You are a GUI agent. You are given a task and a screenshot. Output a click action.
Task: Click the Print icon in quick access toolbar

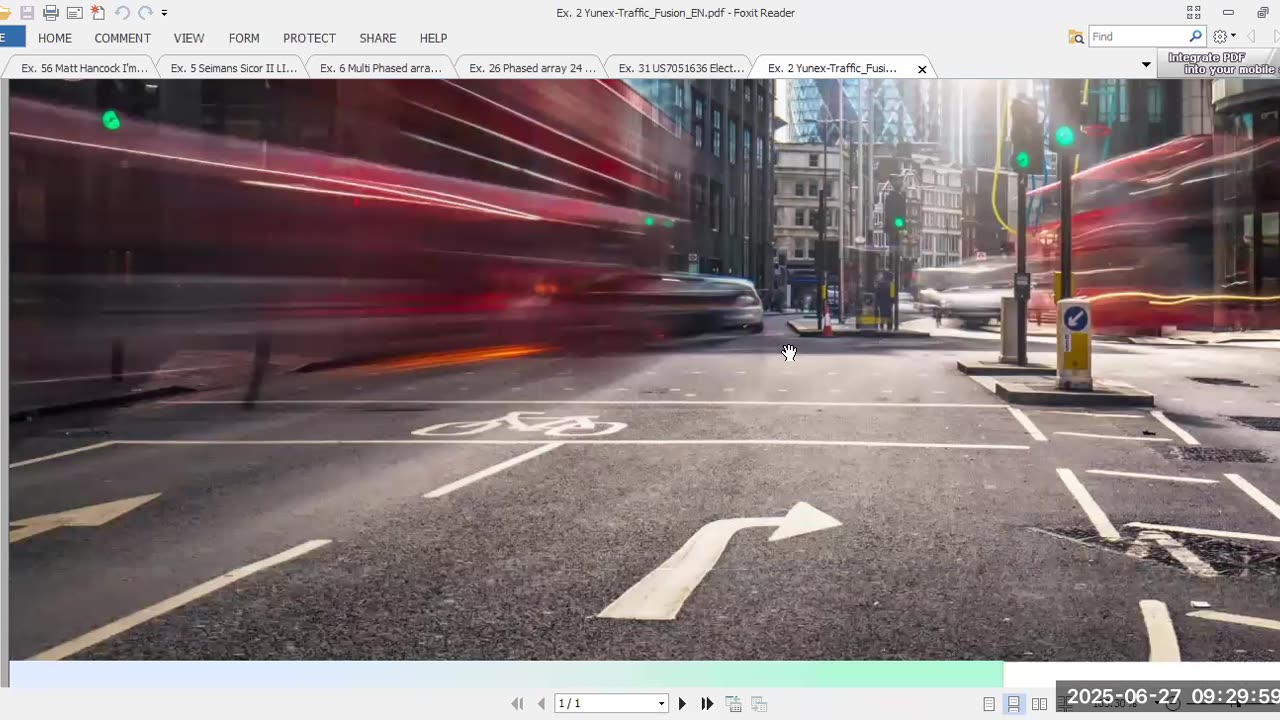51,13
